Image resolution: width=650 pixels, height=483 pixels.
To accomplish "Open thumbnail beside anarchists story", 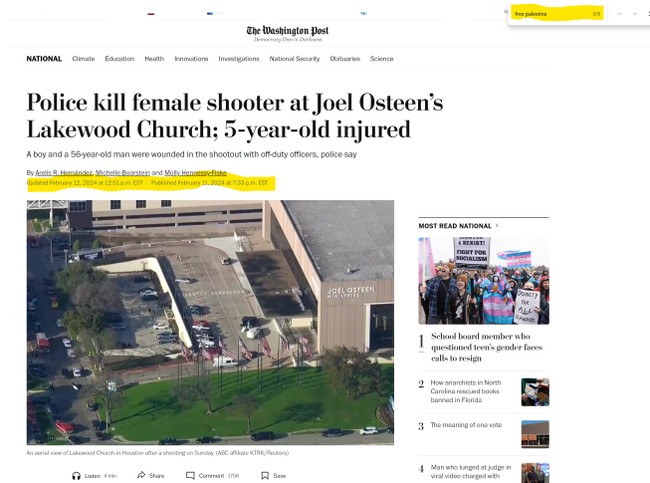I will (535, 392).
